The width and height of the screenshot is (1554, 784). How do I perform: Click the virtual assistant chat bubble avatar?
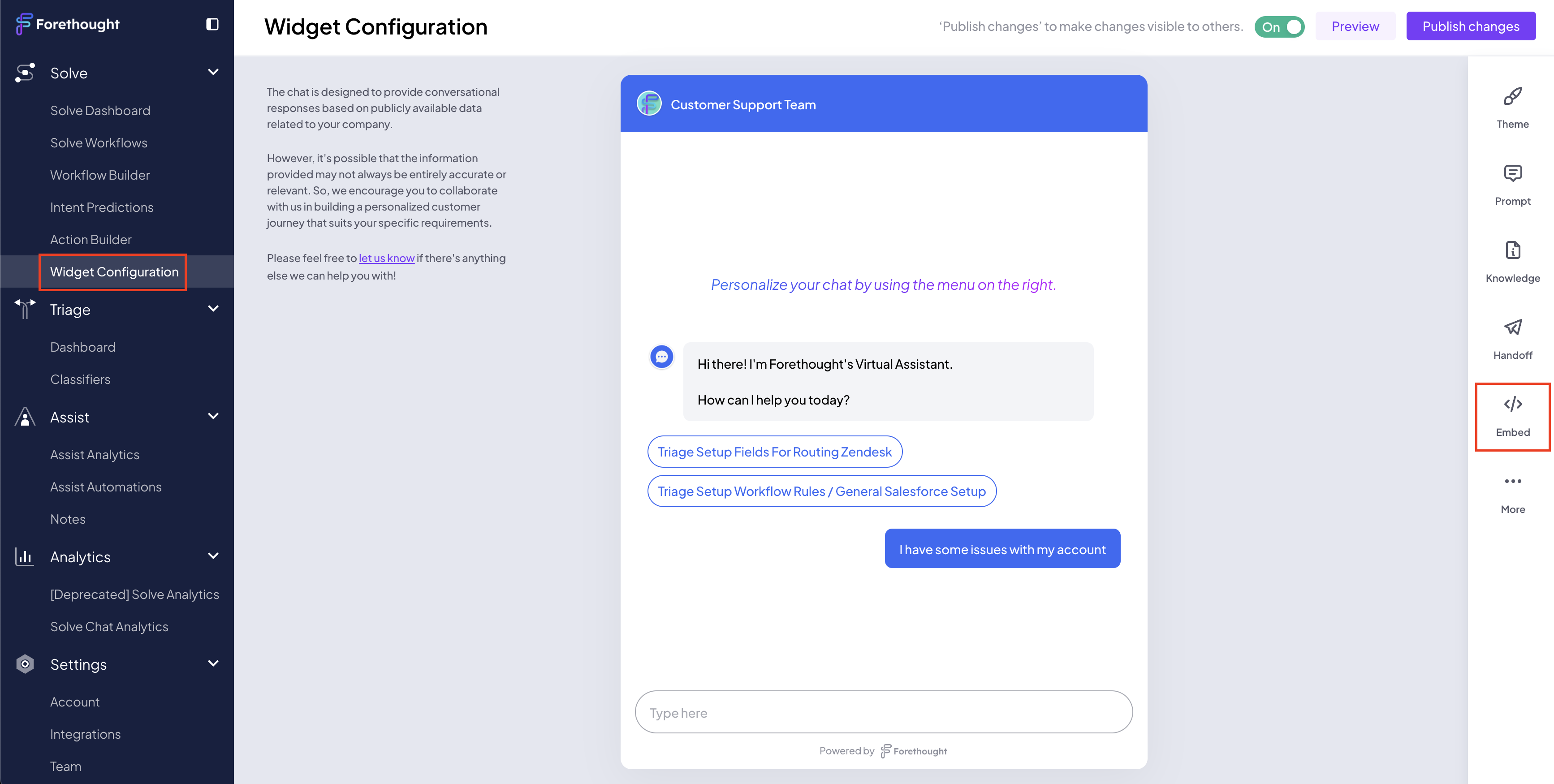(x=662, y=357)
